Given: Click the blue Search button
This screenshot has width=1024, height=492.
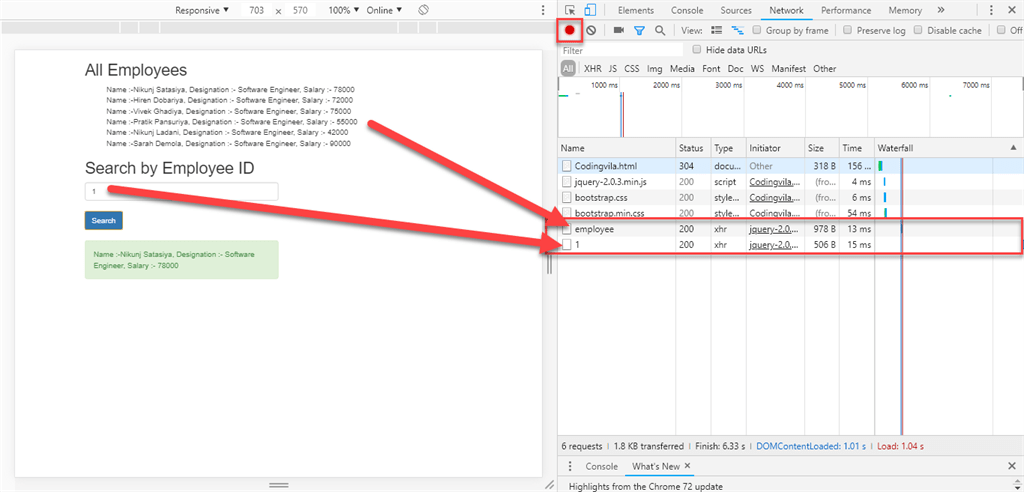Looking at the screenshot, I should click(x=104, y=220).
